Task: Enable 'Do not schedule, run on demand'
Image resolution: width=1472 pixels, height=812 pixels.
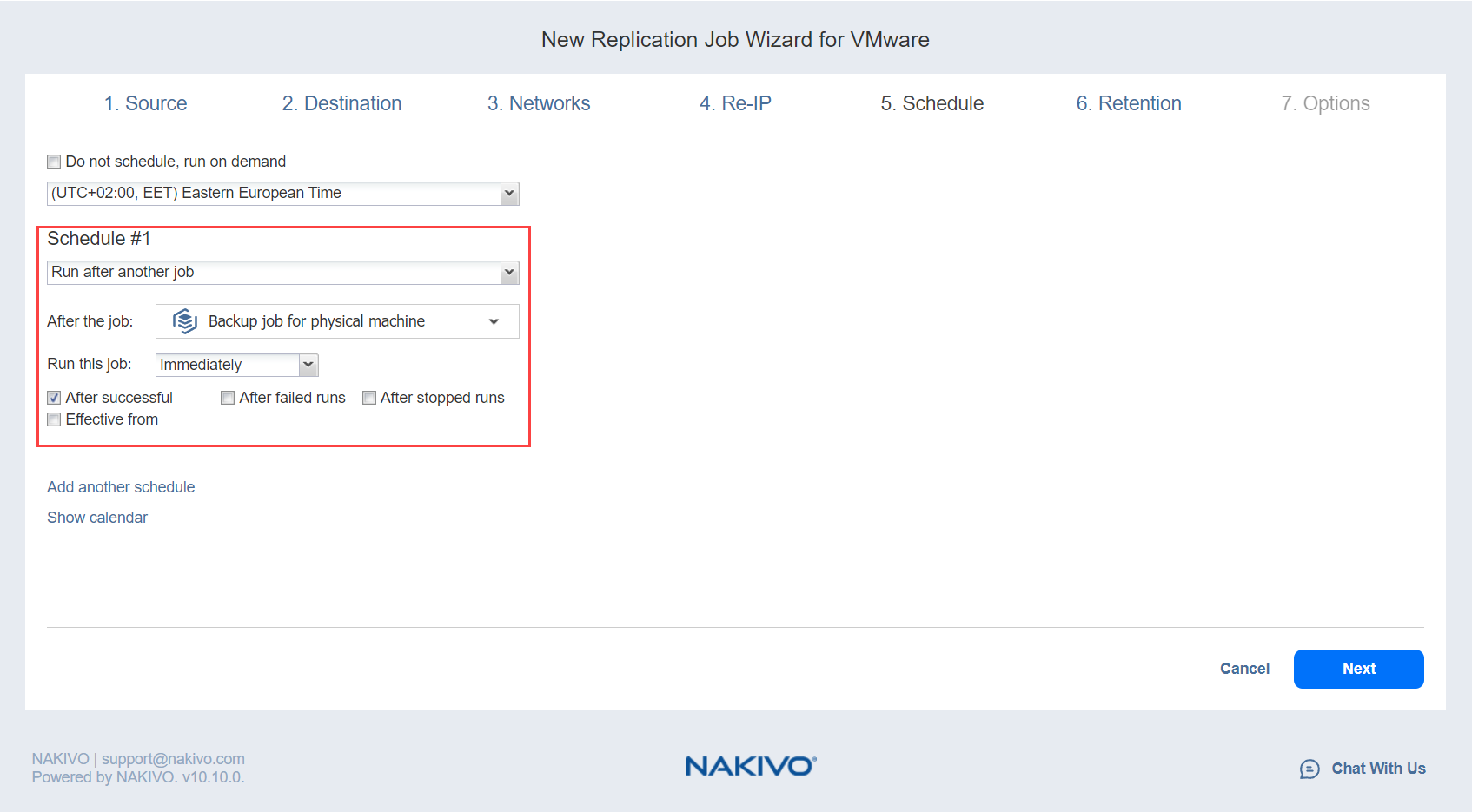Action: click(55, 162)
